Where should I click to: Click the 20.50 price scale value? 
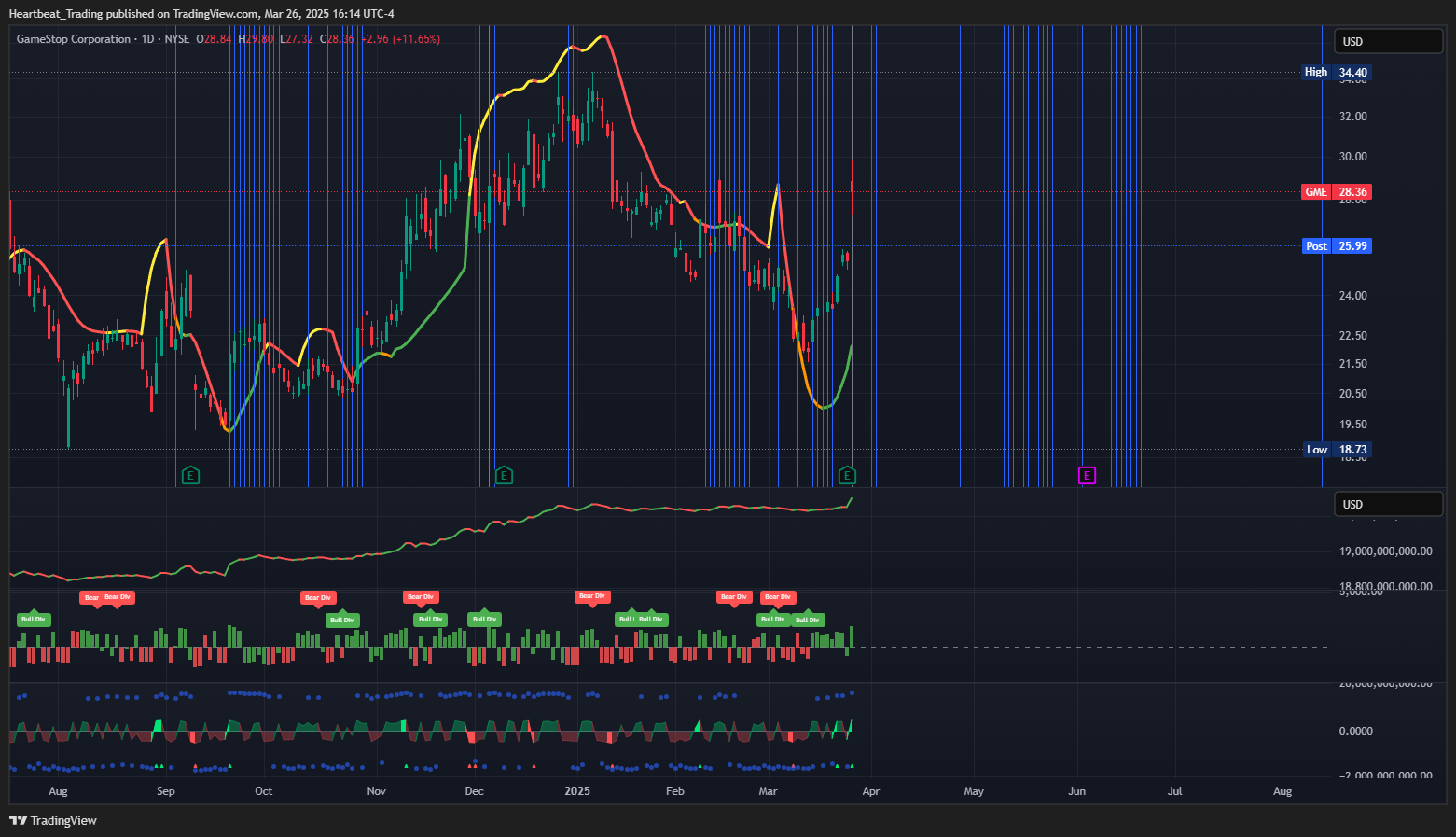1353,394
